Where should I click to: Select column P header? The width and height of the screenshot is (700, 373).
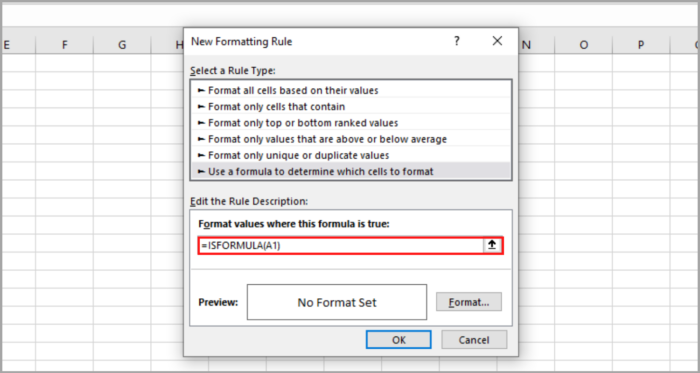click(x=641, y=45)
